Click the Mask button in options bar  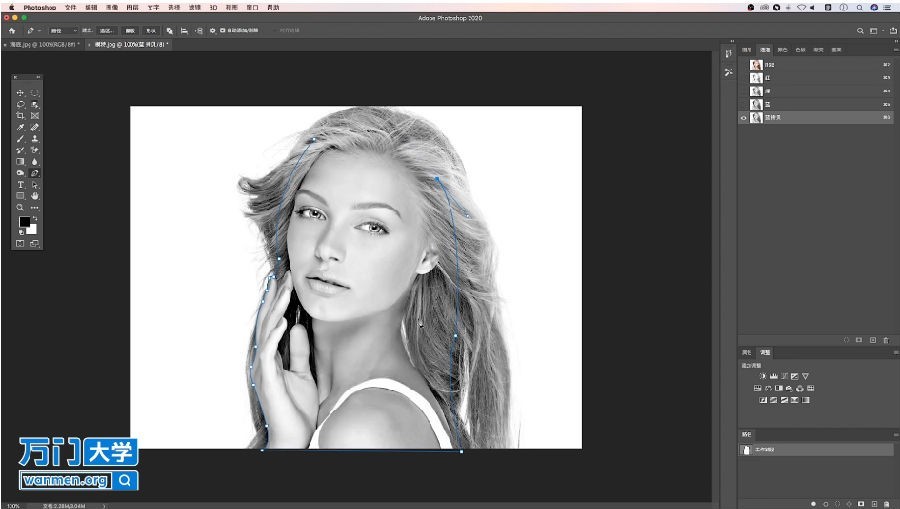coord(130,30)
